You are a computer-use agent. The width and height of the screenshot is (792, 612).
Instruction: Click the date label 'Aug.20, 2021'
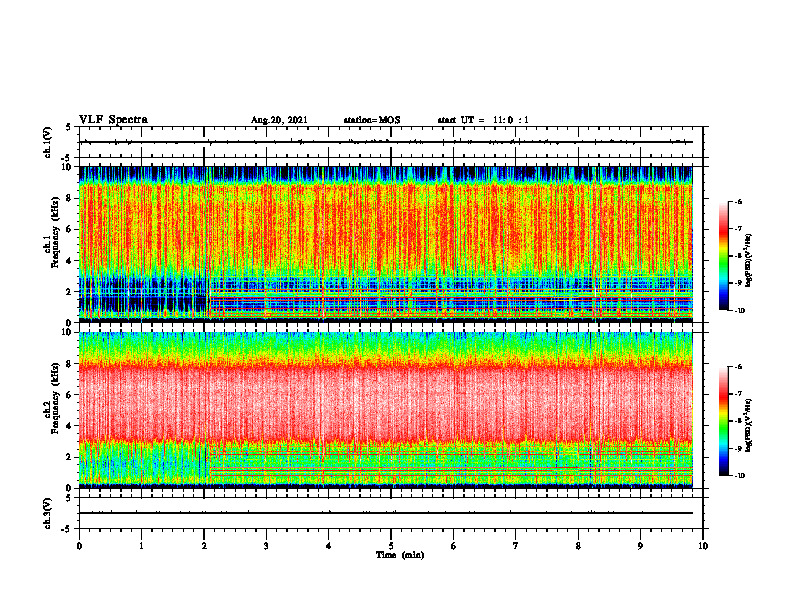[x=279, y=120]
